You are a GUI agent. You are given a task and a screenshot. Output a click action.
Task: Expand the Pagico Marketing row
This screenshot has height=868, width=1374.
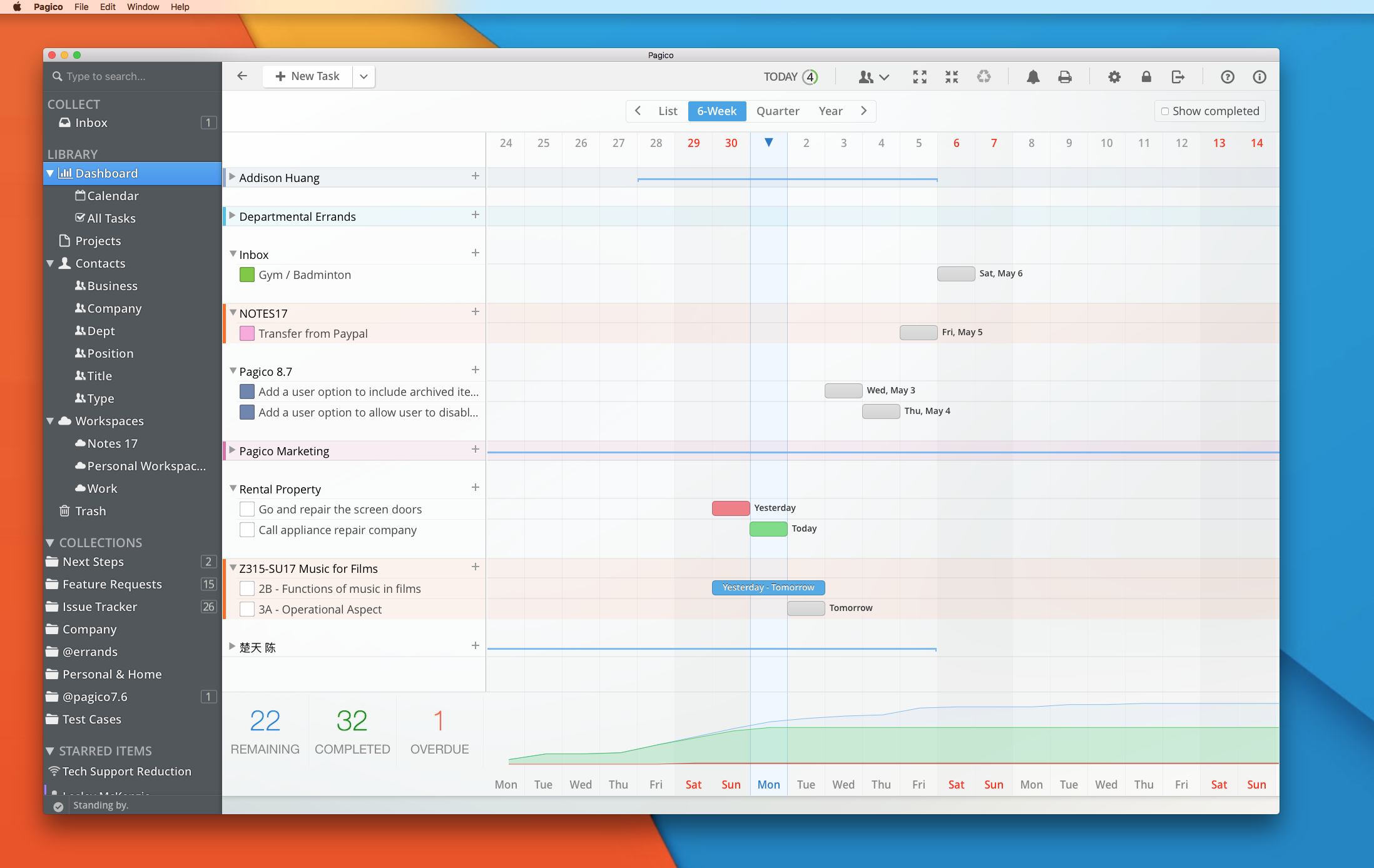pyautogui.click(x=232, y=450)
